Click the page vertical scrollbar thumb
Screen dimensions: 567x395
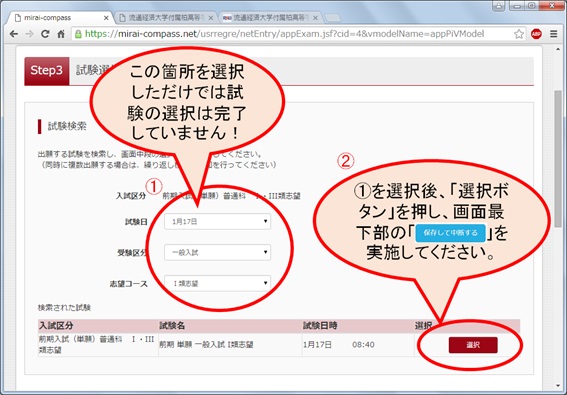click(559, 159)
